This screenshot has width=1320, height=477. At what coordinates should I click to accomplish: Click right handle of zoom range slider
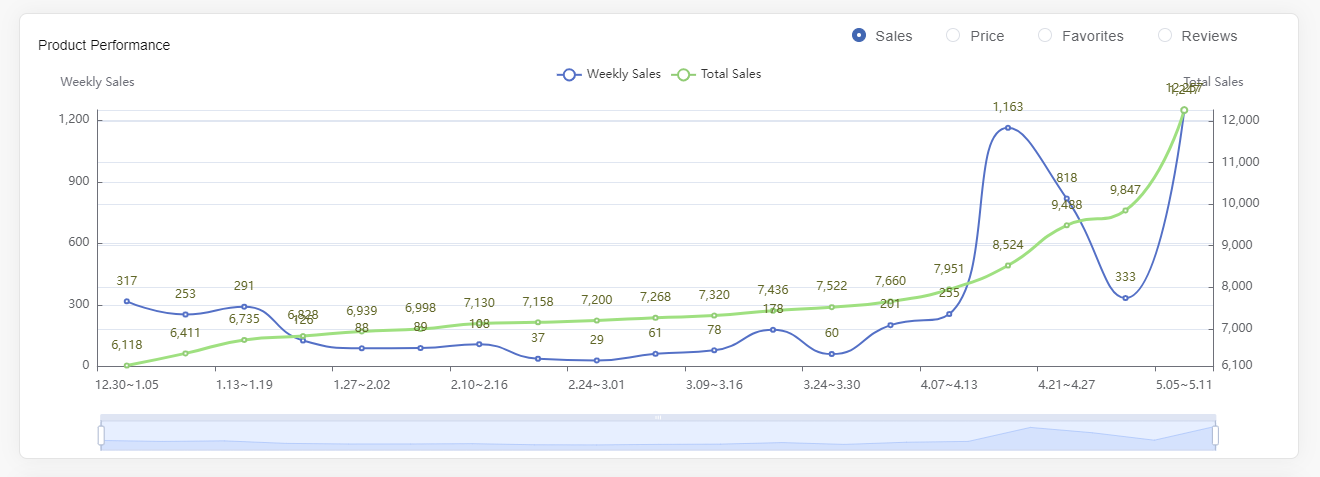pyautogui.click(x=1215, y=435)
